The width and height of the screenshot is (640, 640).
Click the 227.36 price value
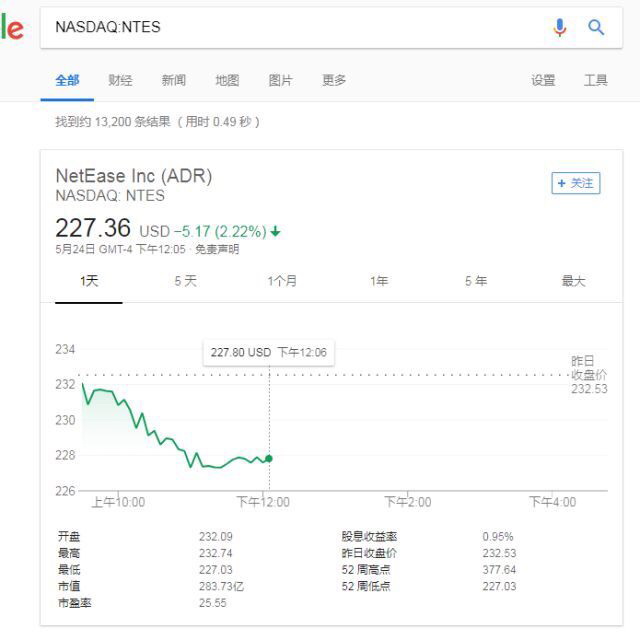(93, 228)
